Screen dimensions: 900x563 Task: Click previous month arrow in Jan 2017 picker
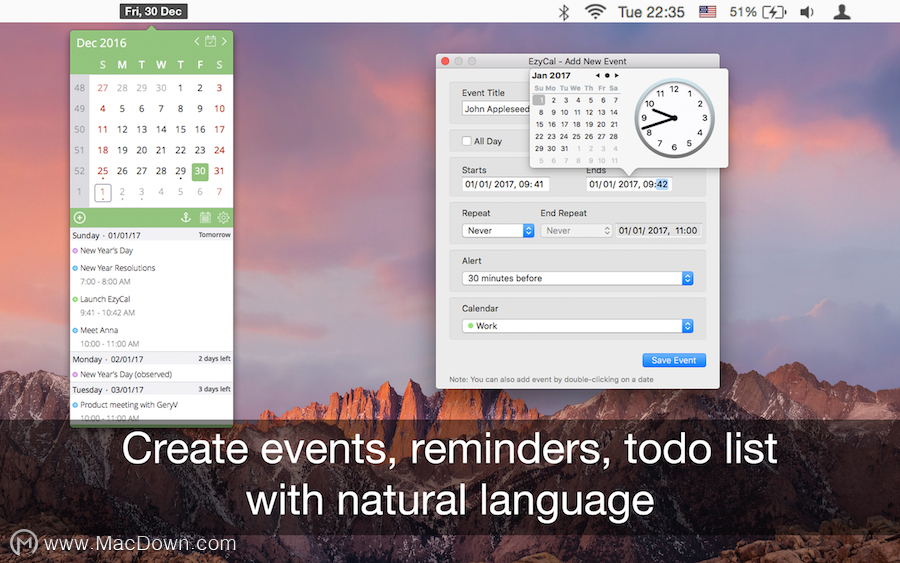tap(598, 76)
